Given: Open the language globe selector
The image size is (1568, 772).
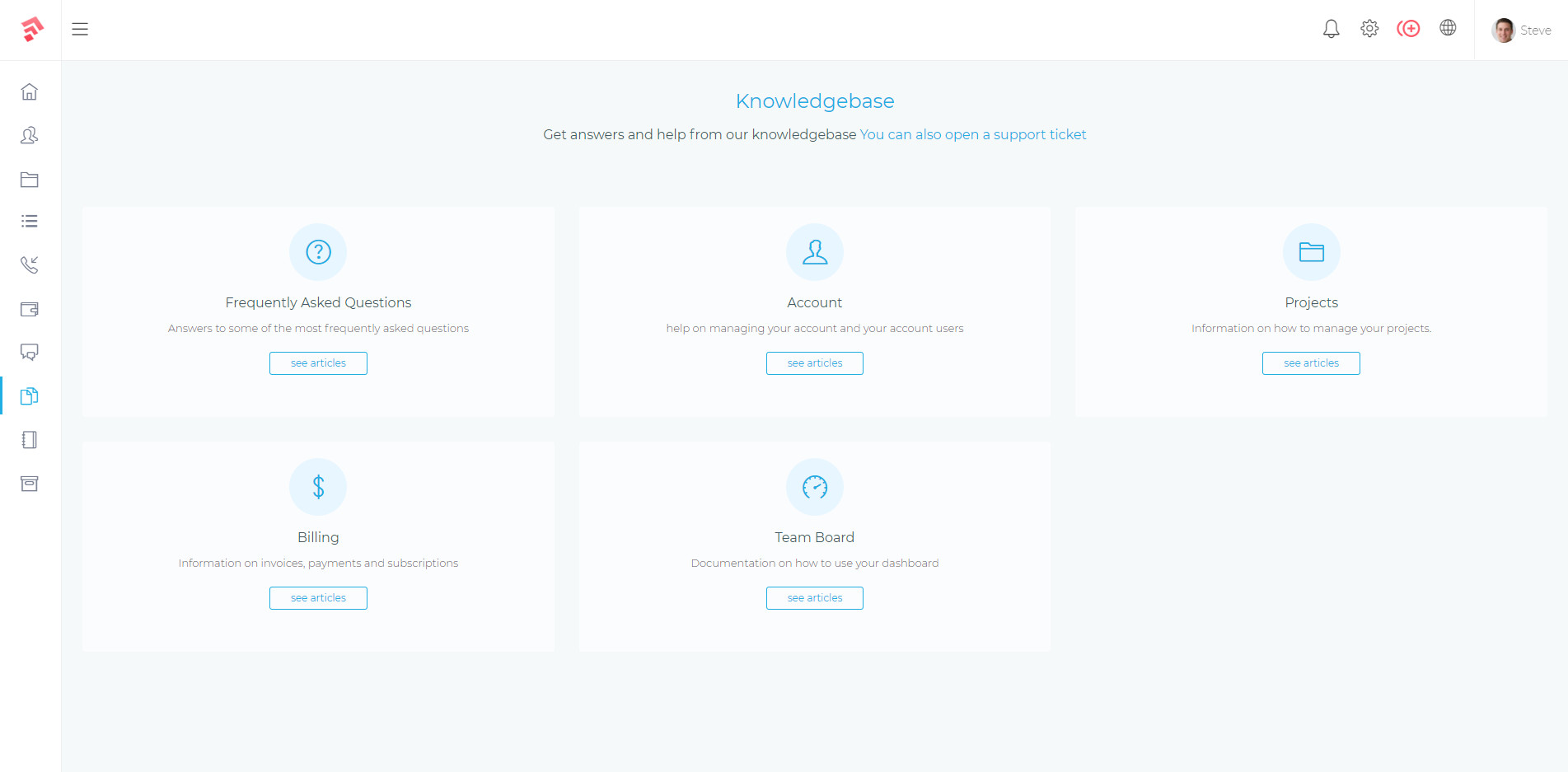Looking at the screenshot, I should point(1448,27).
